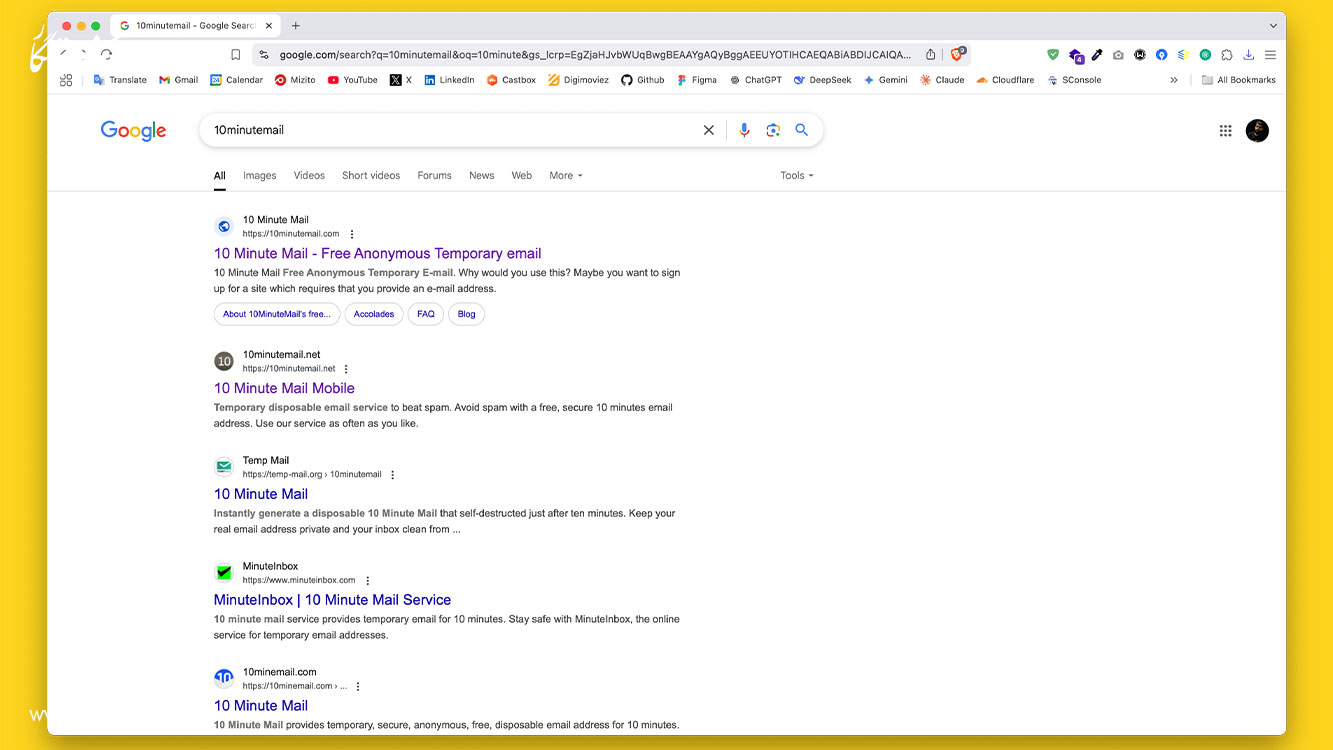The width and height of the screenshot is (1333, 750).
Task: Expand the More search filters dropdown
Action: coord(566,175)
